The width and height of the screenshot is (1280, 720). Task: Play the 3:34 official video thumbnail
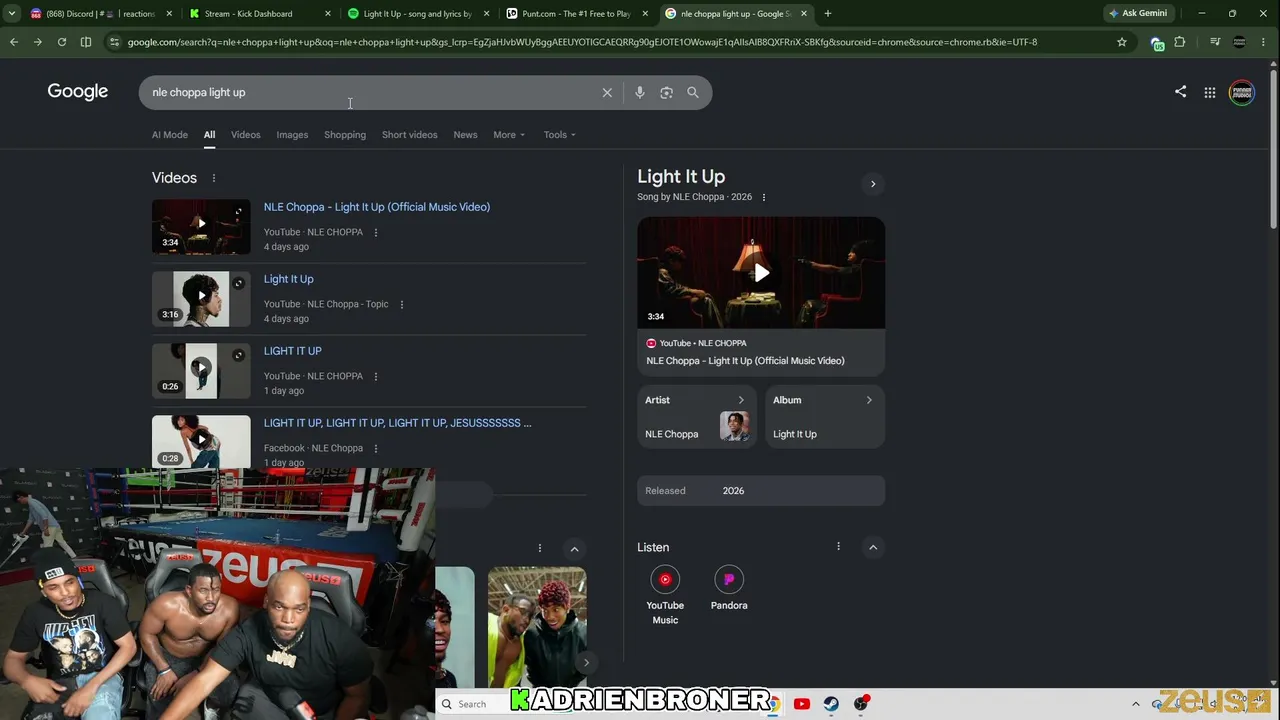point(201,227)
